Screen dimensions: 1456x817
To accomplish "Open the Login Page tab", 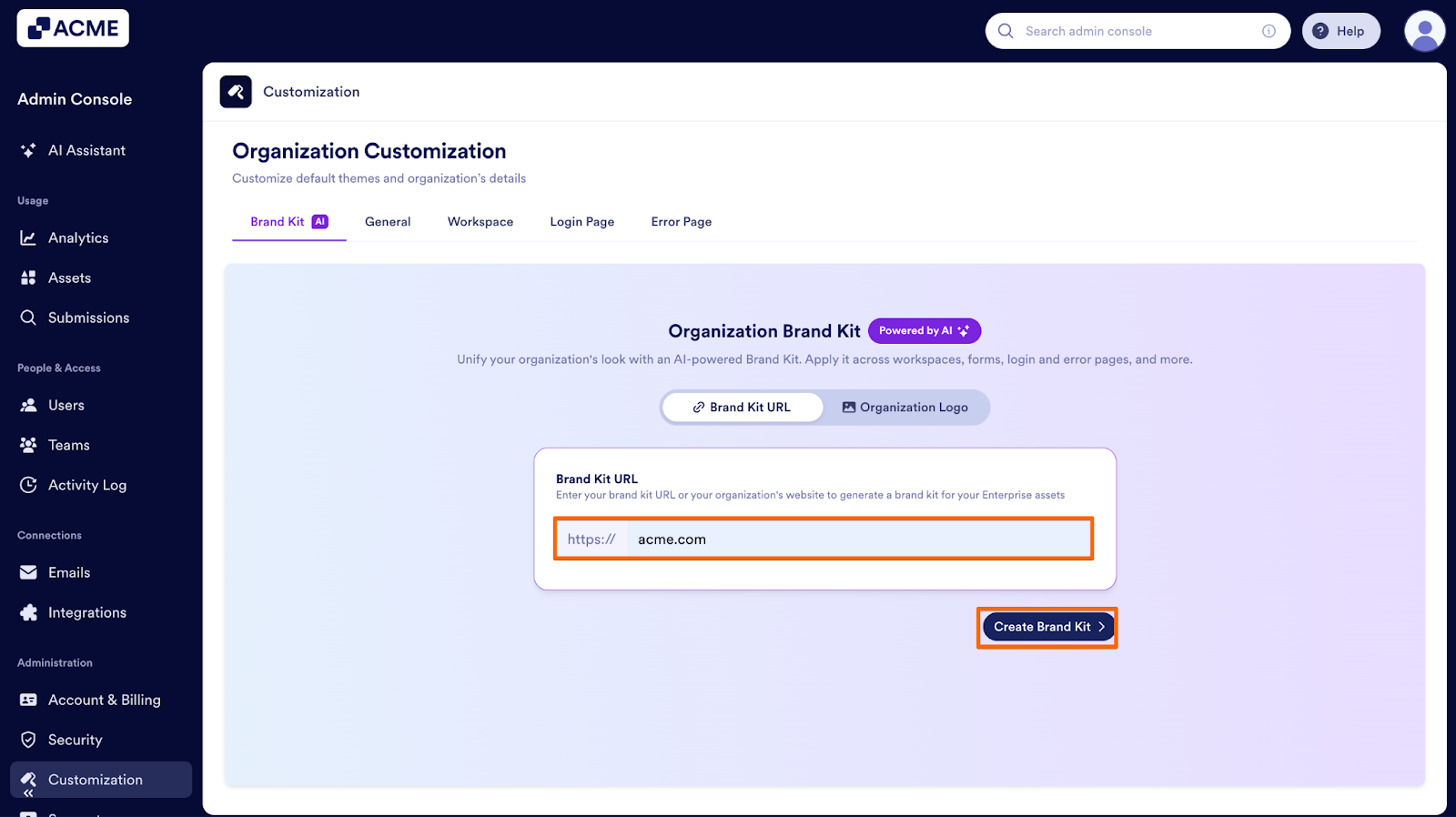I will tap(582, 222).
